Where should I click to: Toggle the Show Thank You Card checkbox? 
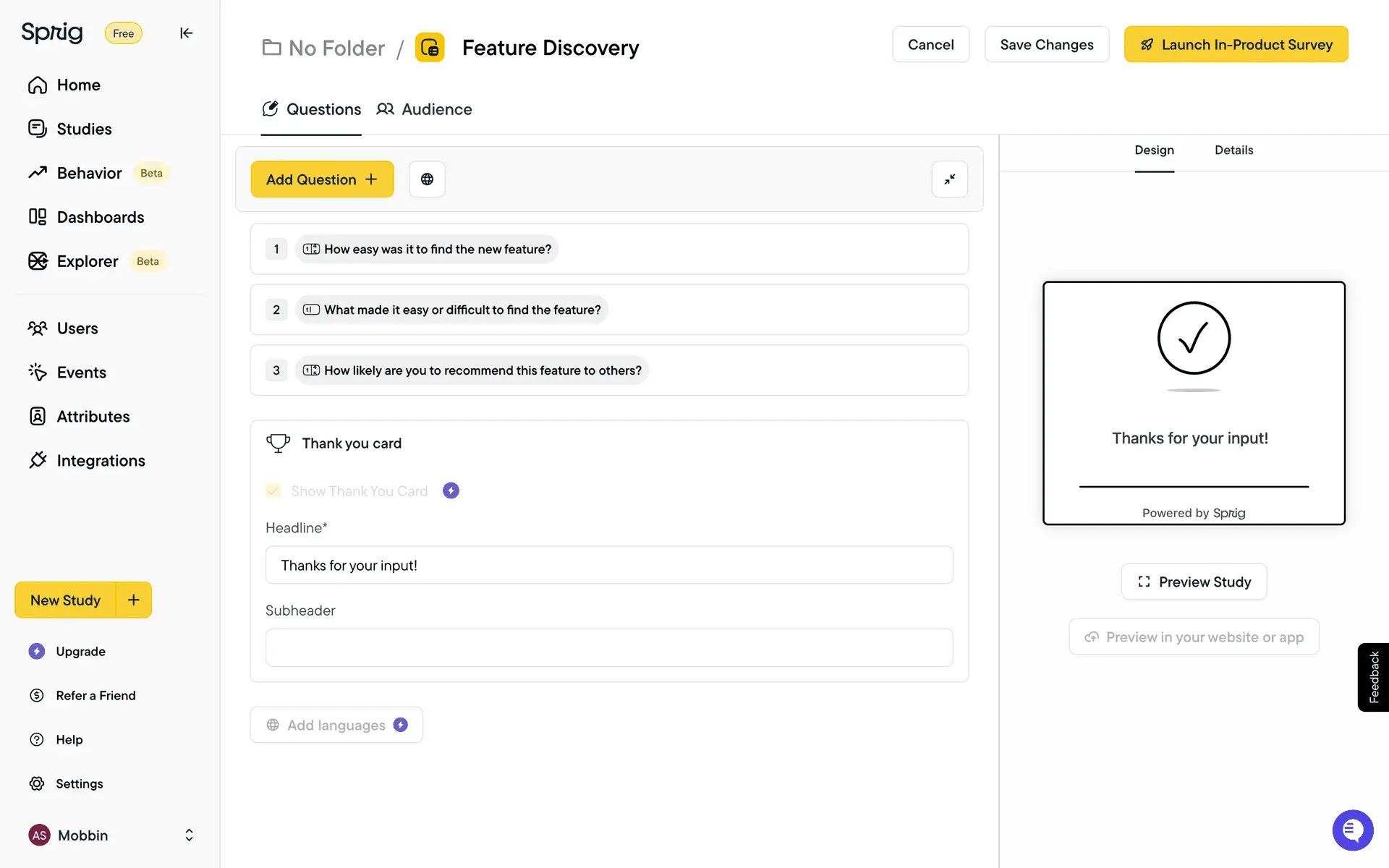pyautogui.click(x=273, y=491)
